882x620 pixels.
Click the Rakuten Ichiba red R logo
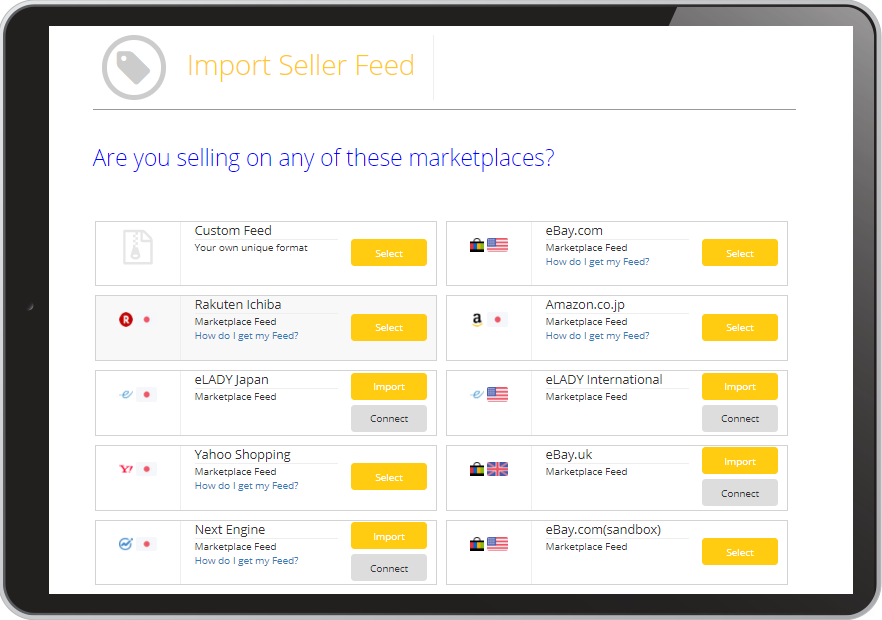(x=126, y=320)
